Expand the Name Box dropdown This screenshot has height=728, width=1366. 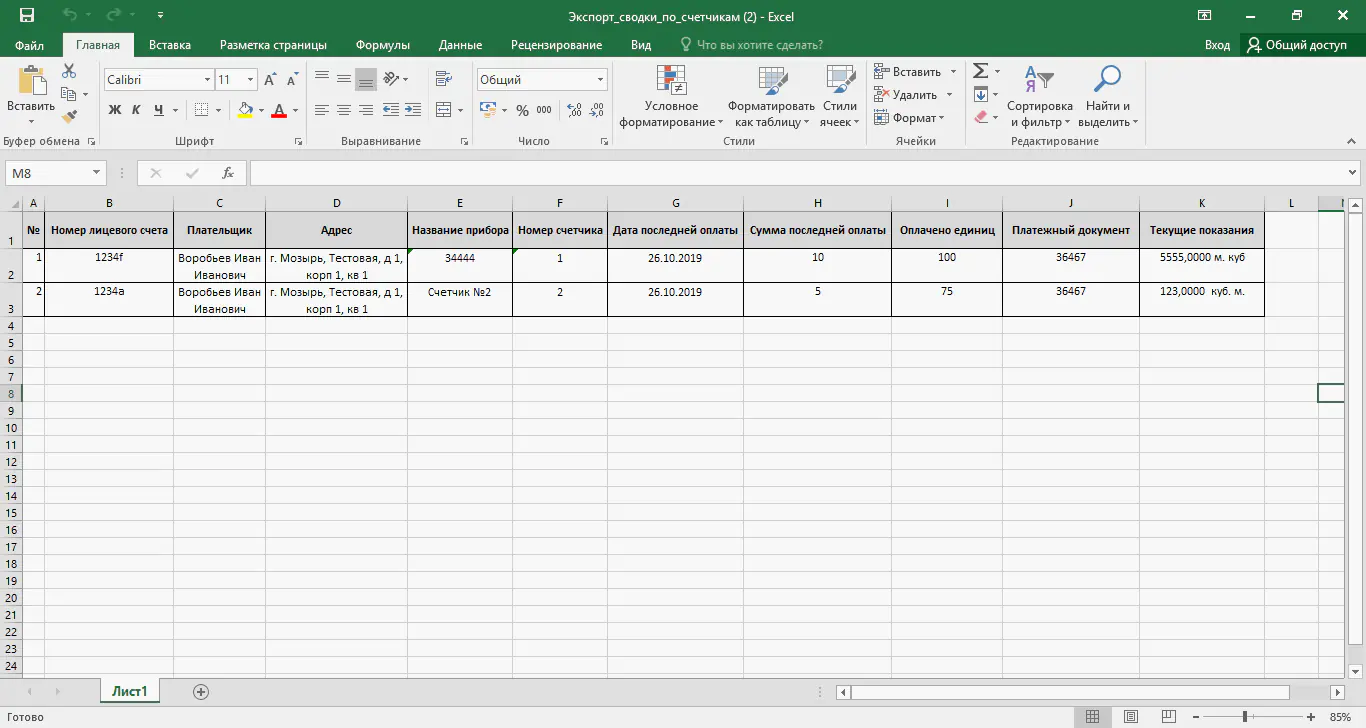[x=97, y=173]
